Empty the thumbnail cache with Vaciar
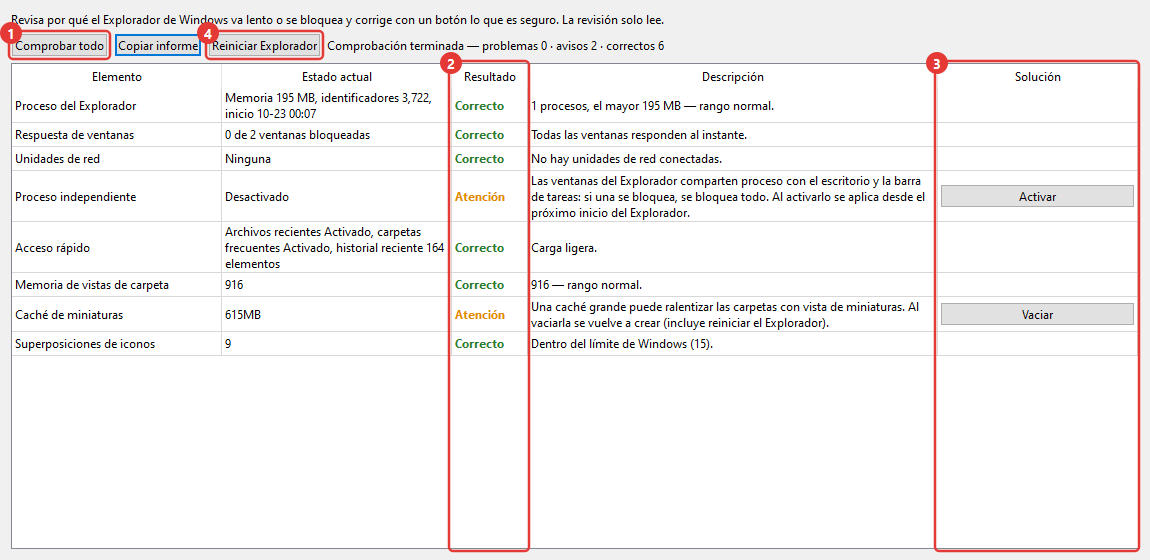This screenshot has width=1150, height=560. tap(1037, 314)
